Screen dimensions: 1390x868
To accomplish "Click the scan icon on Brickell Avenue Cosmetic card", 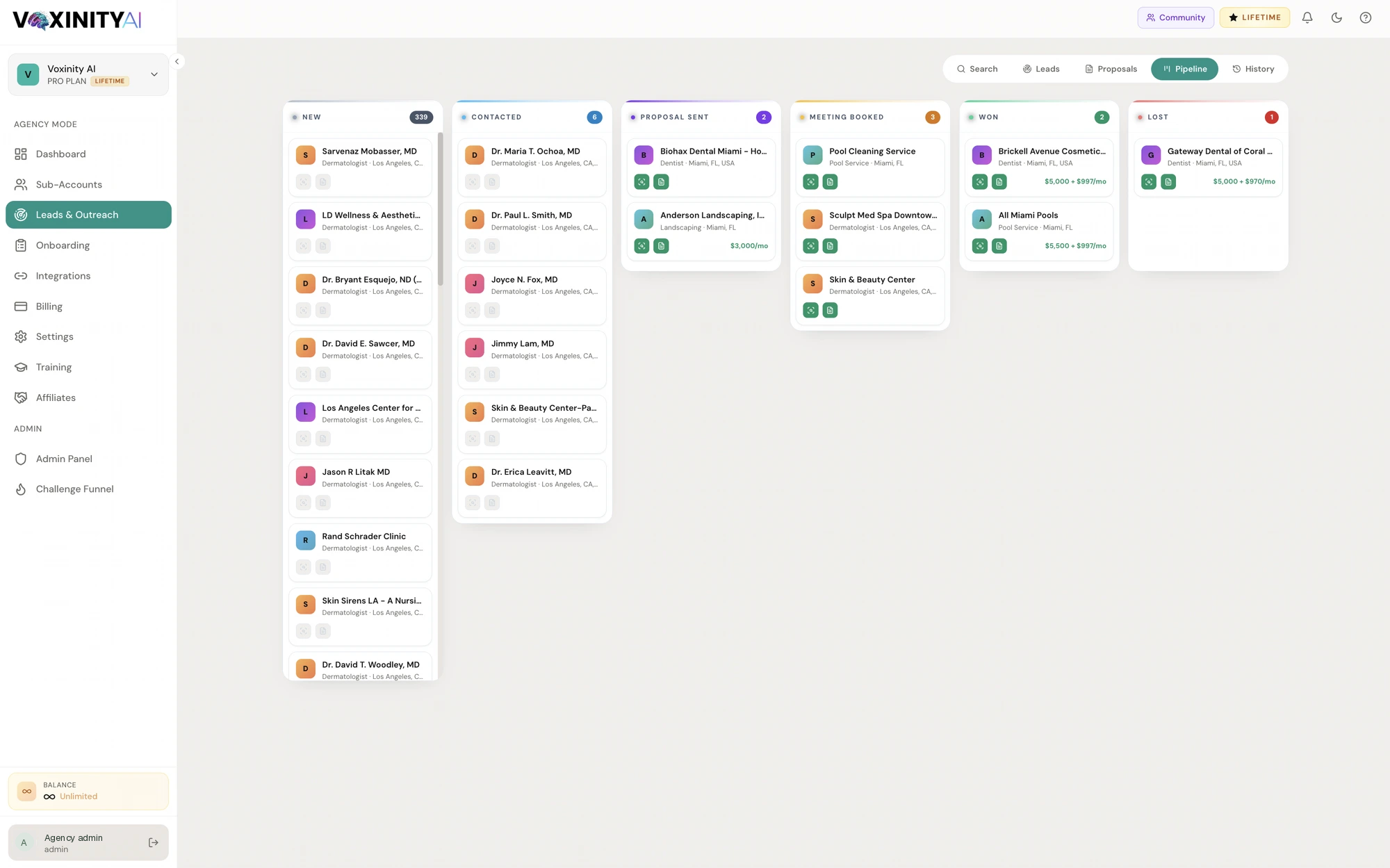I will pos(979,182).
